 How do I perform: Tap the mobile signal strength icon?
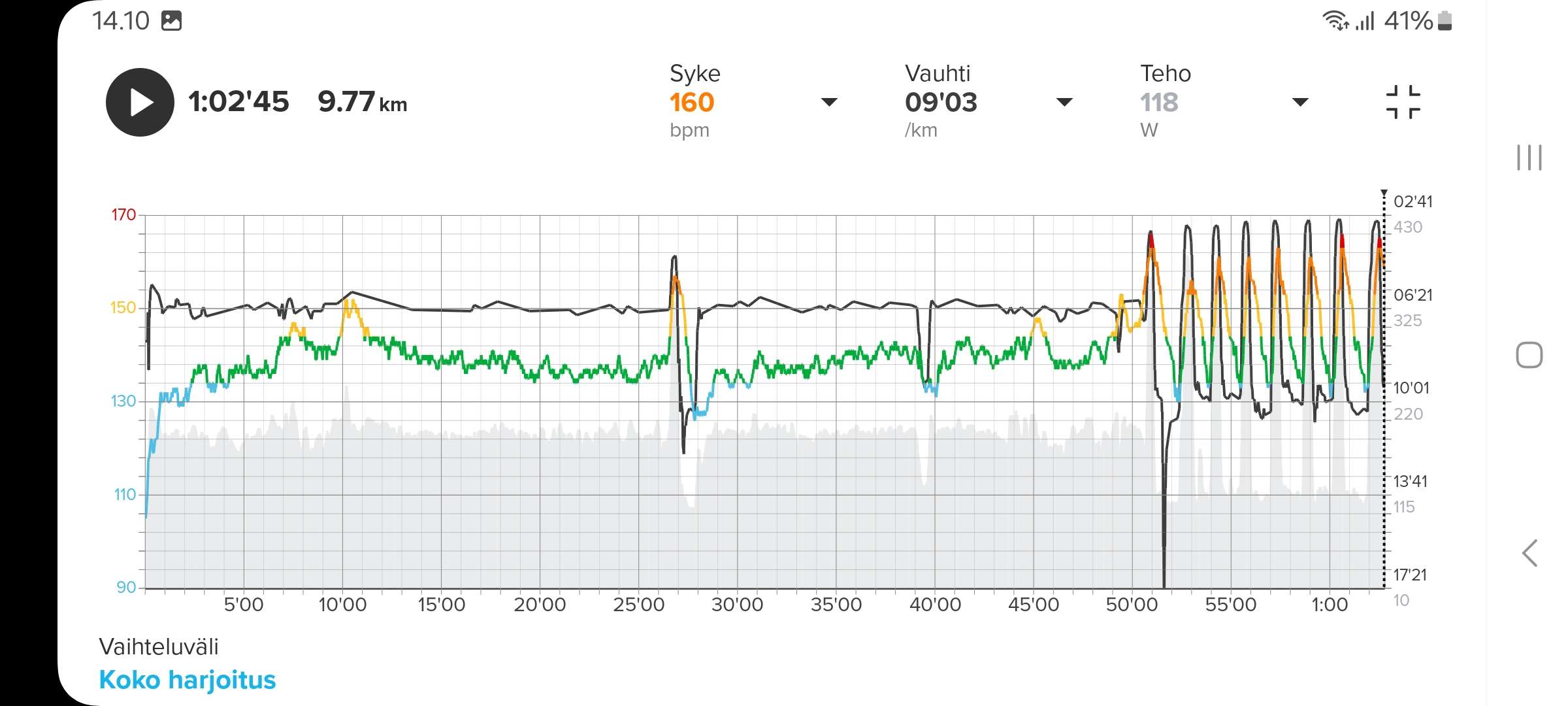pos(1365,21)
